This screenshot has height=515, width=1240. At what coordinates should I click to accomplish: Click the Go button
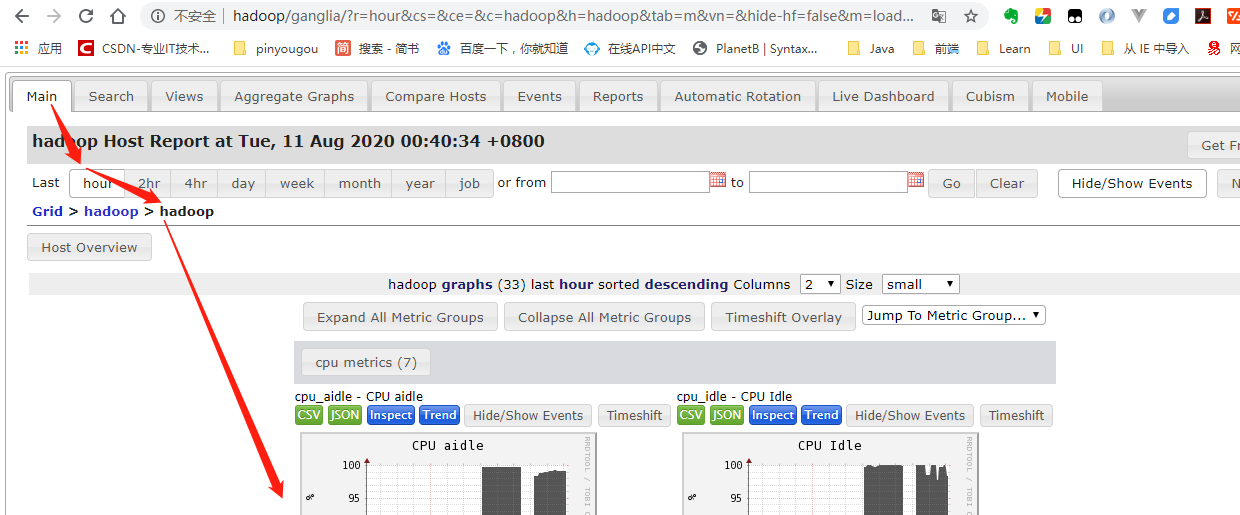click(951, 183)
